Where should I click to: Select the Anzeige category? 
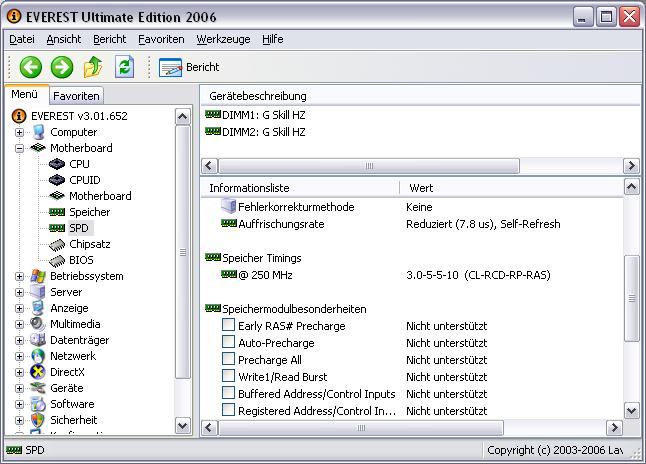pyautogui.click(x=69, y=308)
